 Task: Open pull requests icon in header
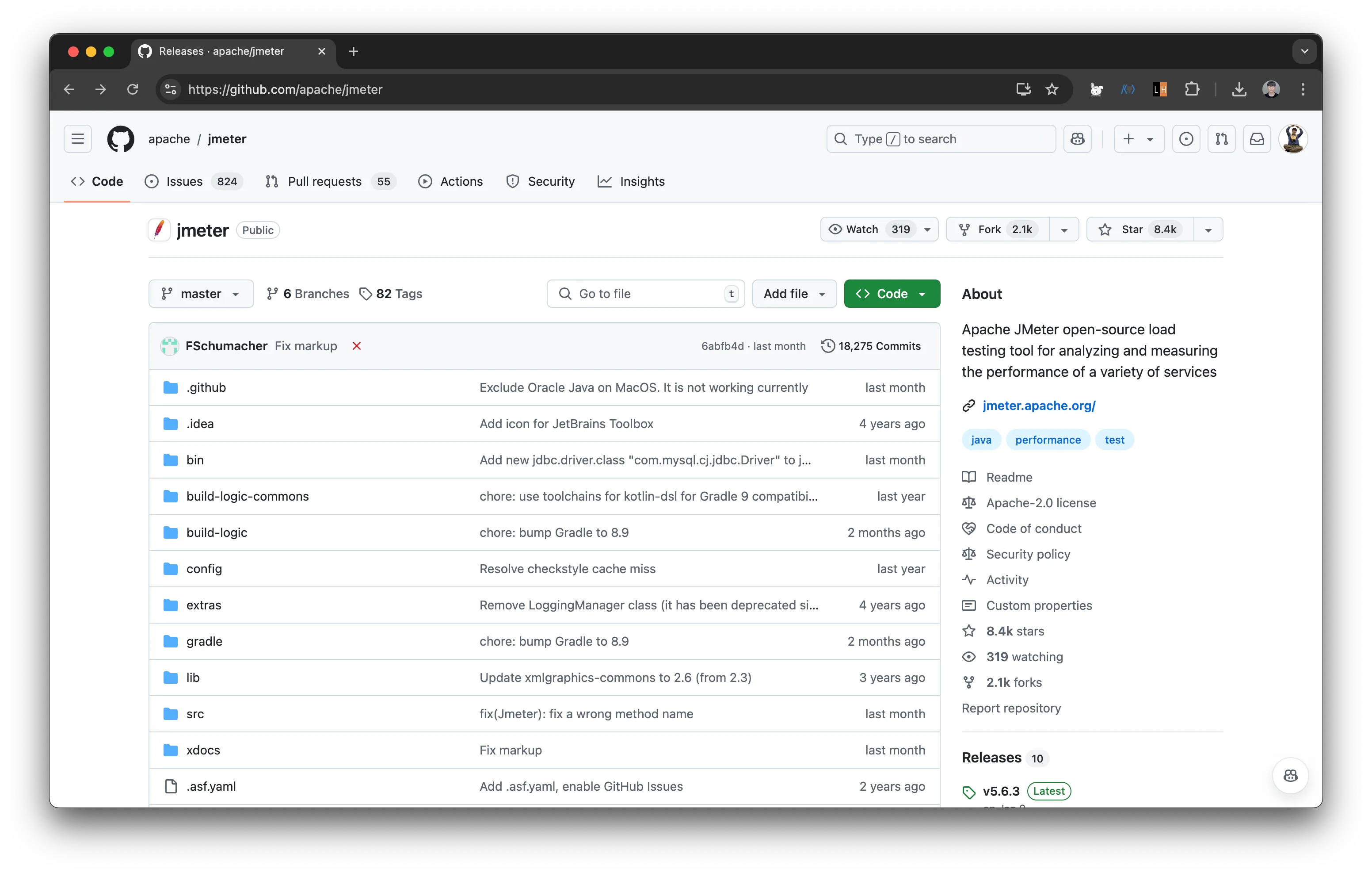tap(1221, 138)
